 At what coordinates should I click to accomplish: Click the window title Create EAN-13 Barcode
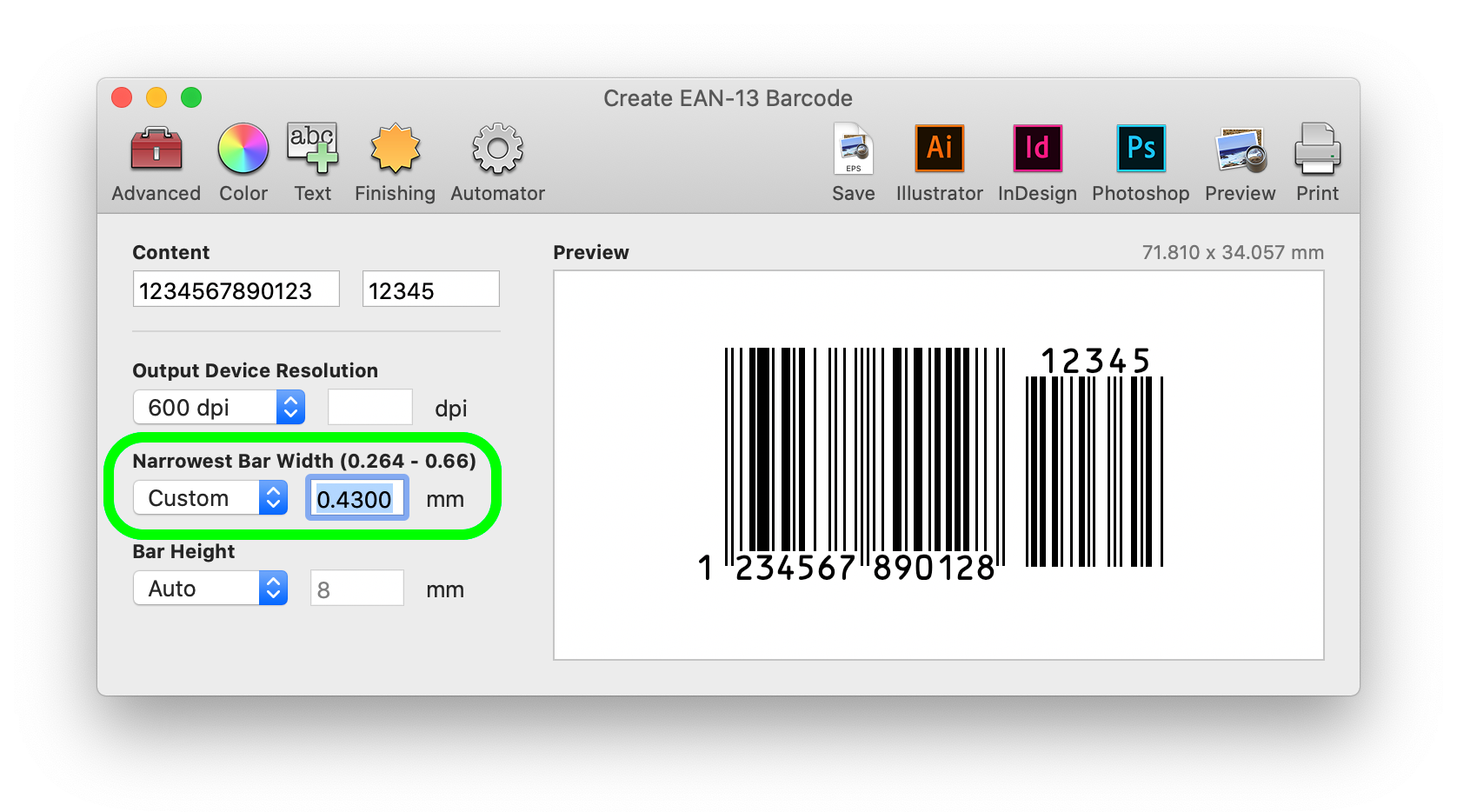pos(728,98)
